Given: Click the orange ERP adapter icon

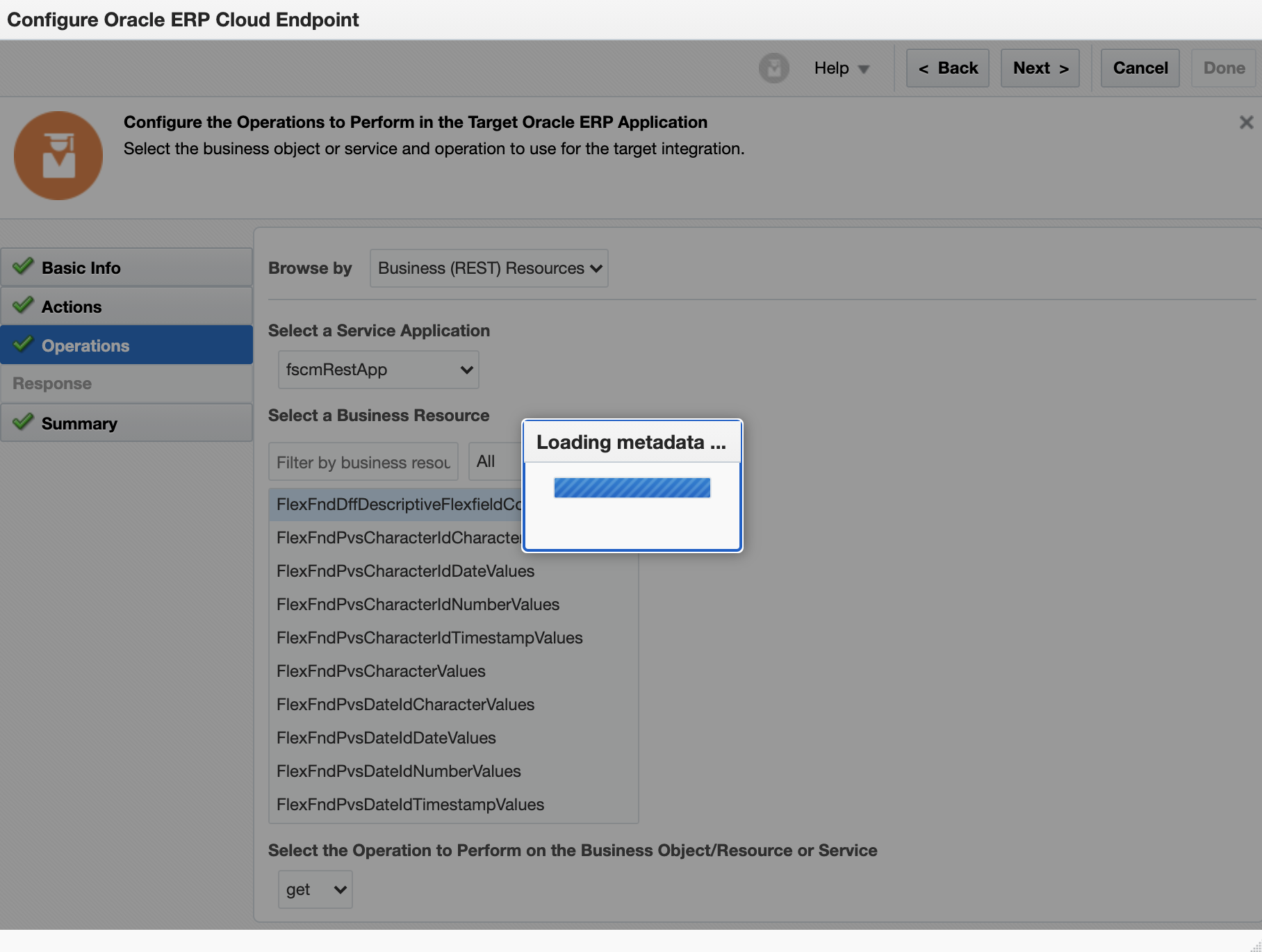Looking at the screenshot, I should 58,156.
